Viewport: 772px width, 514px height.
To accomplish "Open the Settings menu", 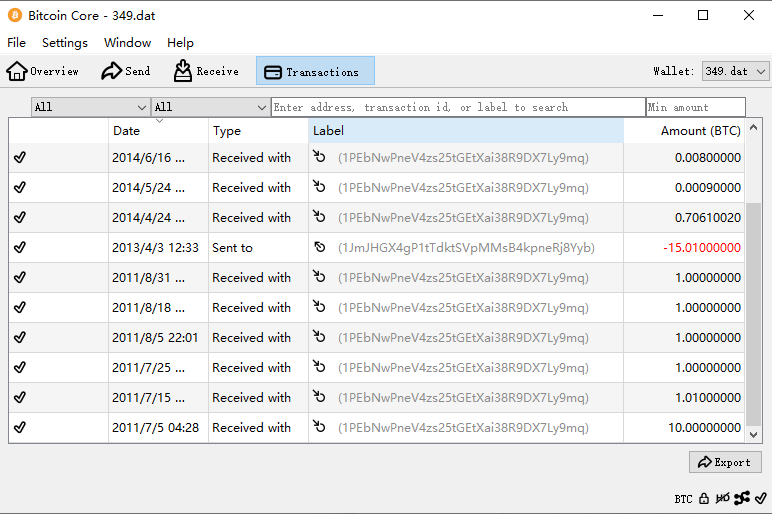I will [x=65, y=43].
